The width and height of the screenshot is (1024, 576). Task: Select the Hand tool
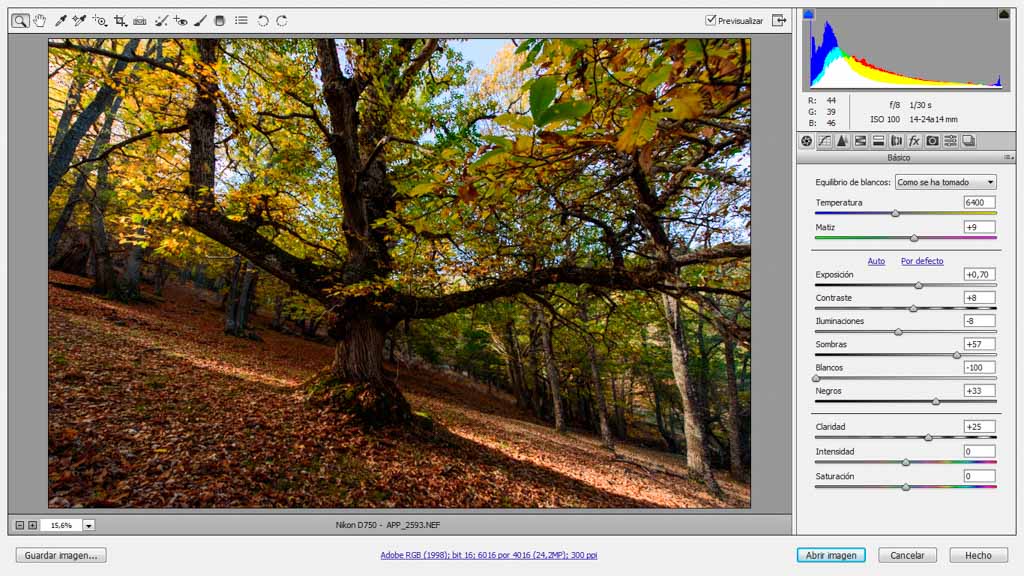click(x=40, y=20)
